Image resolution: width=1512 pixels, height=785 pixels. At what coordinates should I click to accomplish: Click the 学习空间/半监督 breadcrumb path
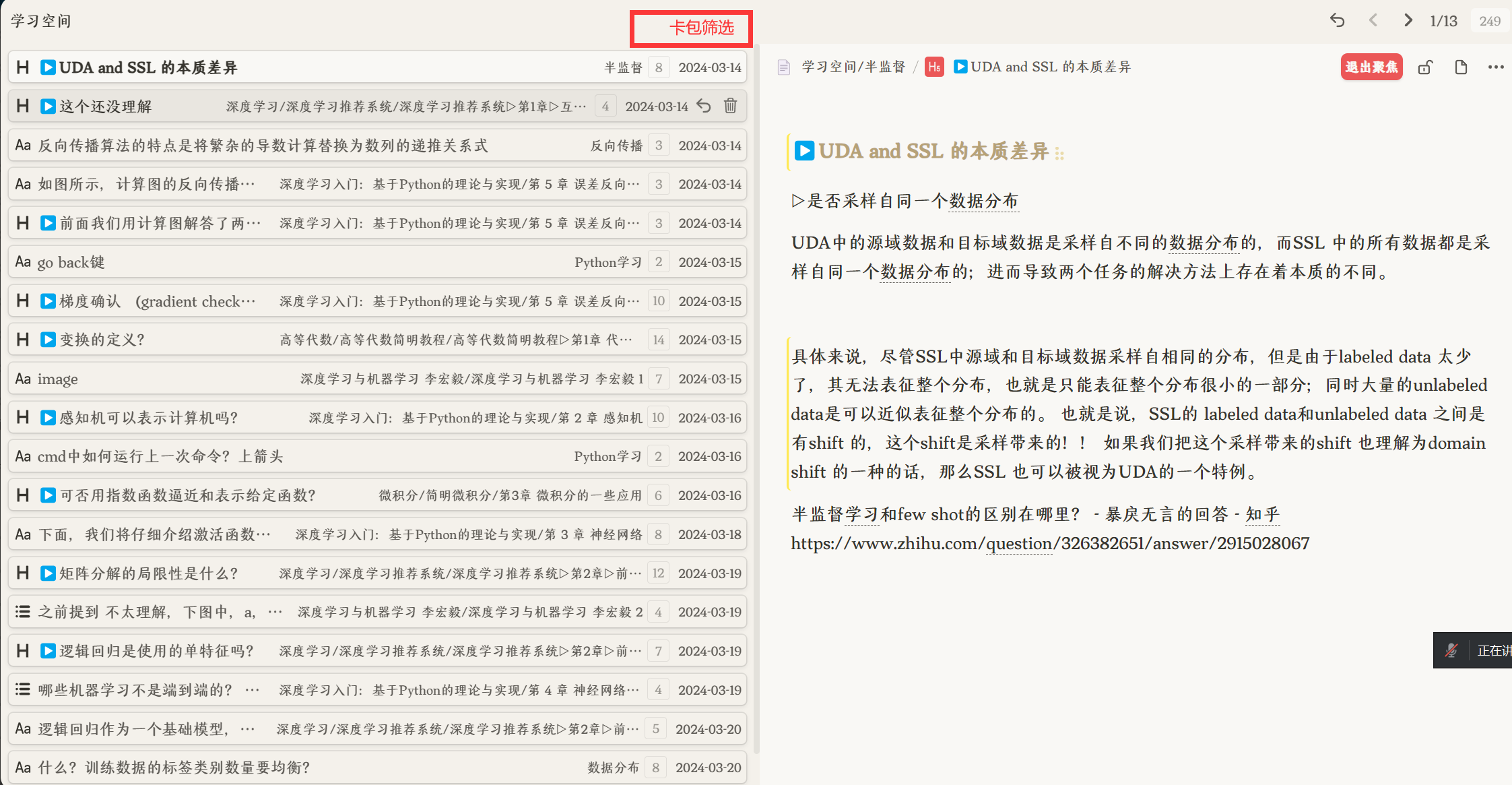tap(853, 67)
